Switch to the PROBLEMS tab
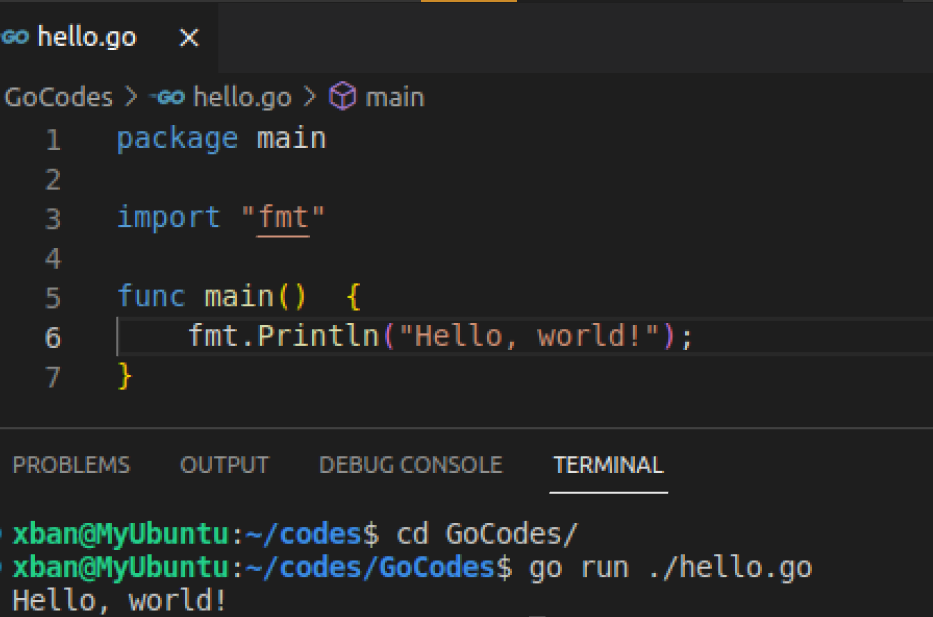Image resolution: width=933 pixels, height=617 pixels. coord(71,465)
